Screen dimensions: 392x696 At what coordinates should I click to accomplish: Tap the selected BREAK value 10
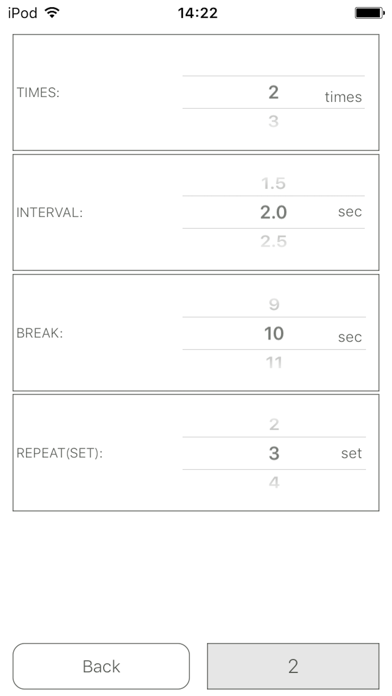pos(274,333)
